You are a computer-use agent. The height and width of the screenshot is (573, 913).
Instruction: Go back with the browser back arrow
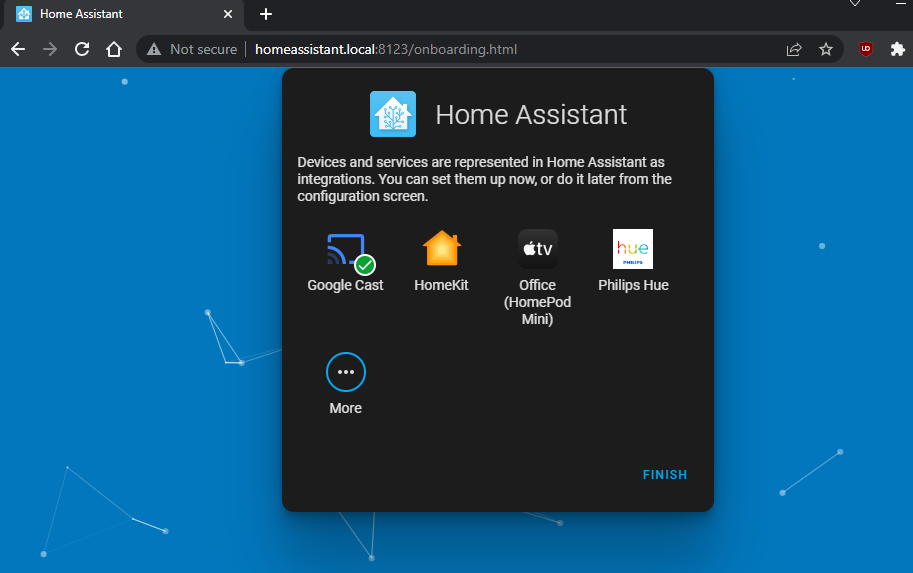[18, 49]
